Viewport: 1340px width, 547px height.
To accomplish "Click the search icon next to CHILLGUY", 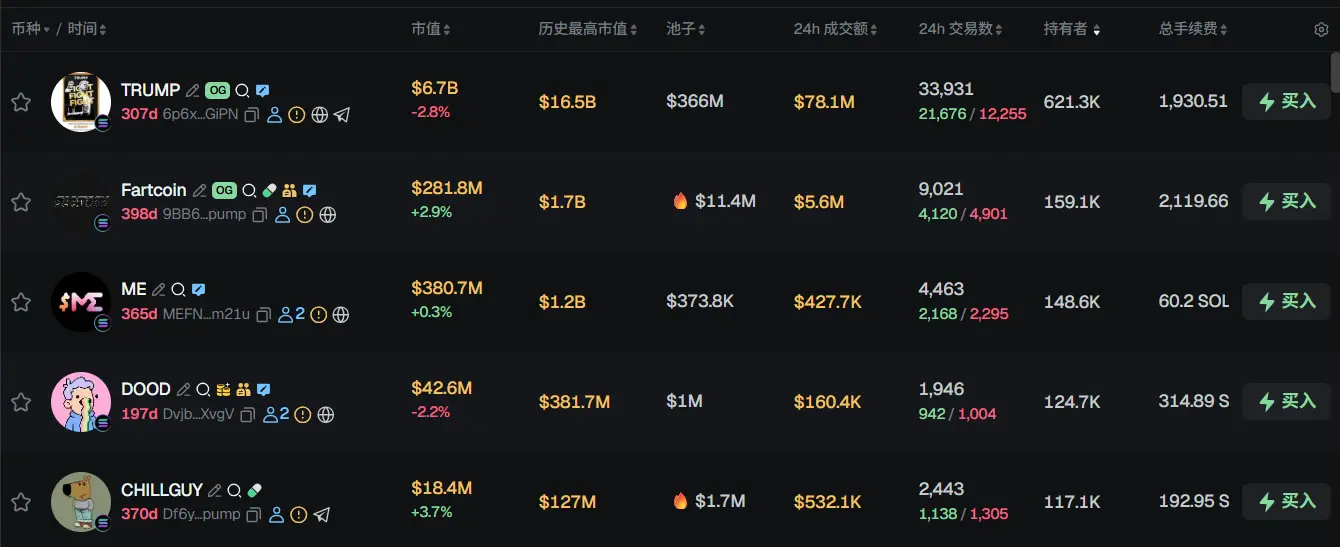I will 234,491.
